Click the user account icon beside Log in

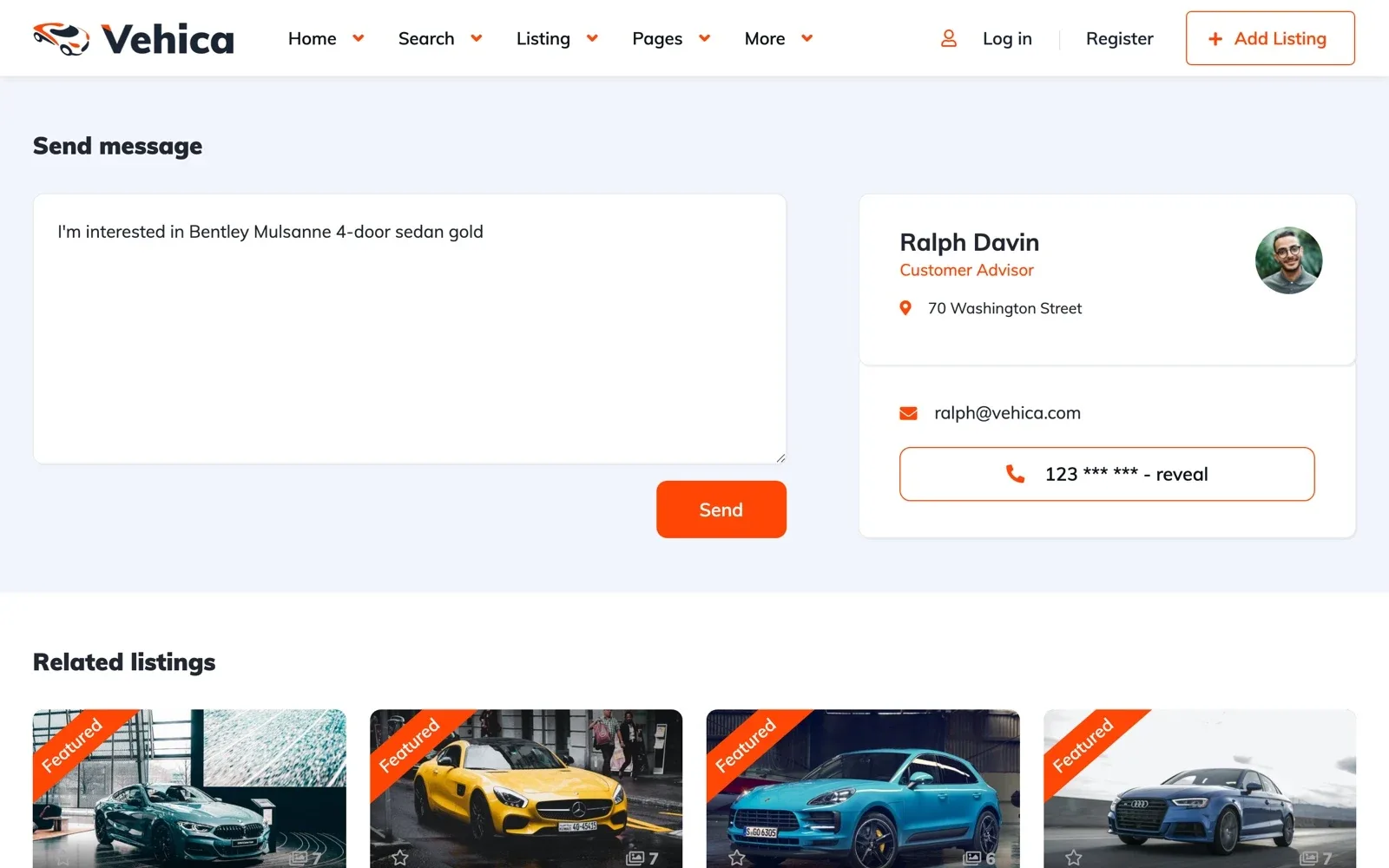949,38
